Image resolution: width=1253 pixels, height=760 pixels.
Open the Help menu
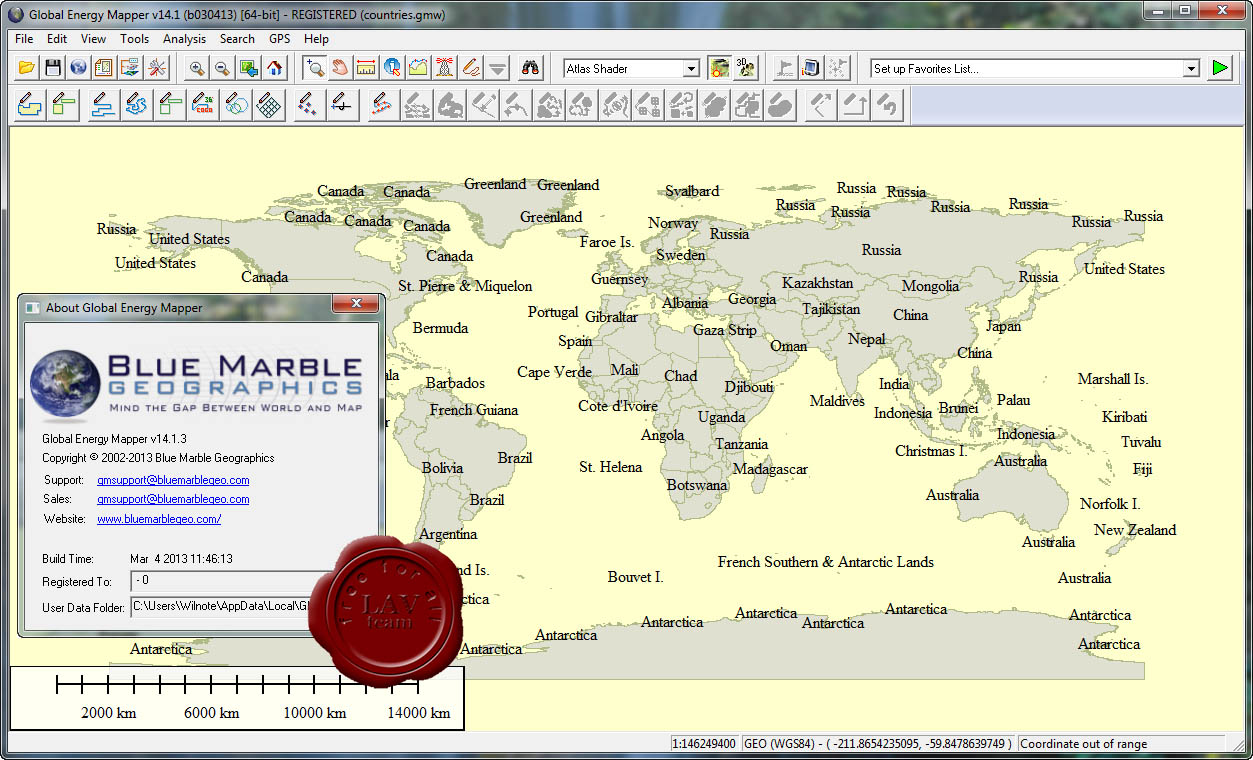click(x=316, y=39)
